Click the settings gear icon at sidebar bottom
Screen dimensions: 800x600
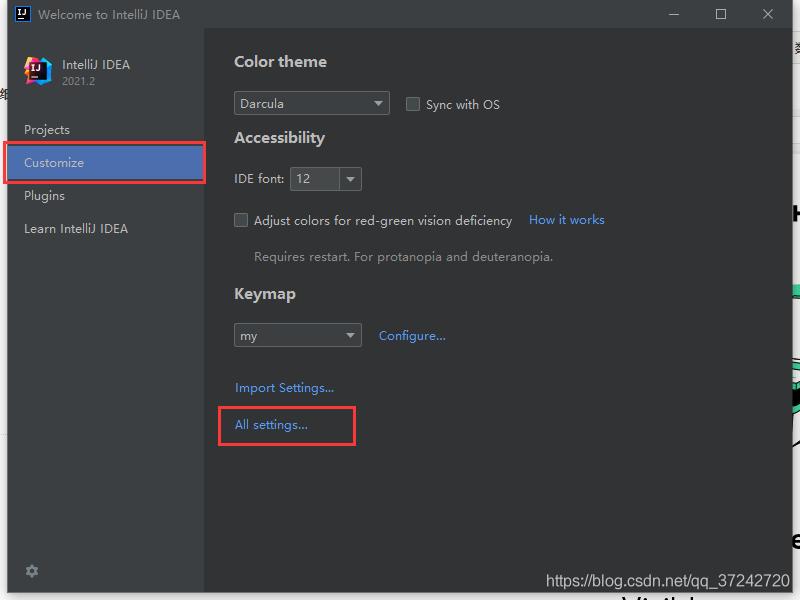32,571
